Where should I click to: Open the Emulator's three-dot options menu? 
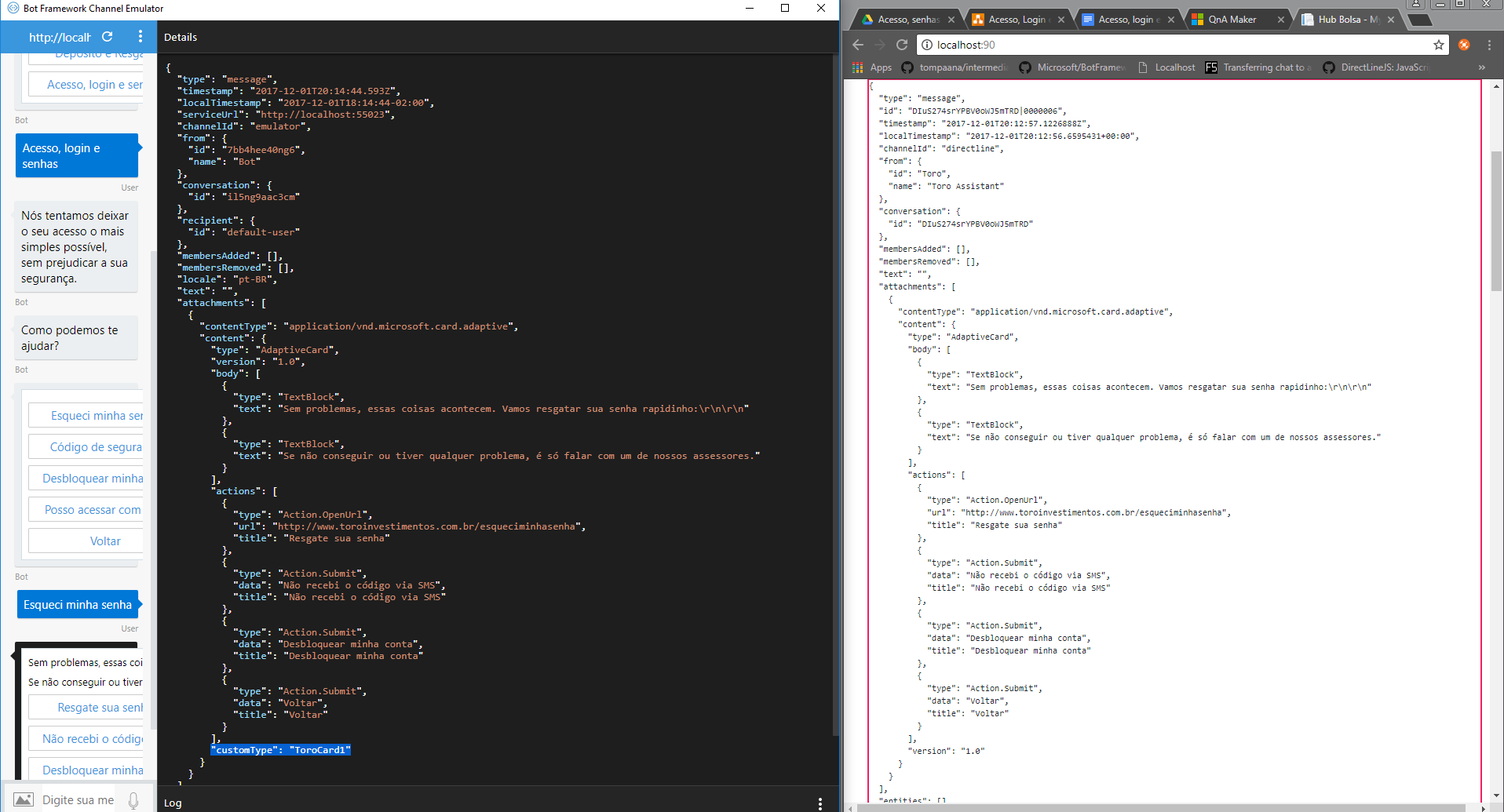[x=140, y=37]
